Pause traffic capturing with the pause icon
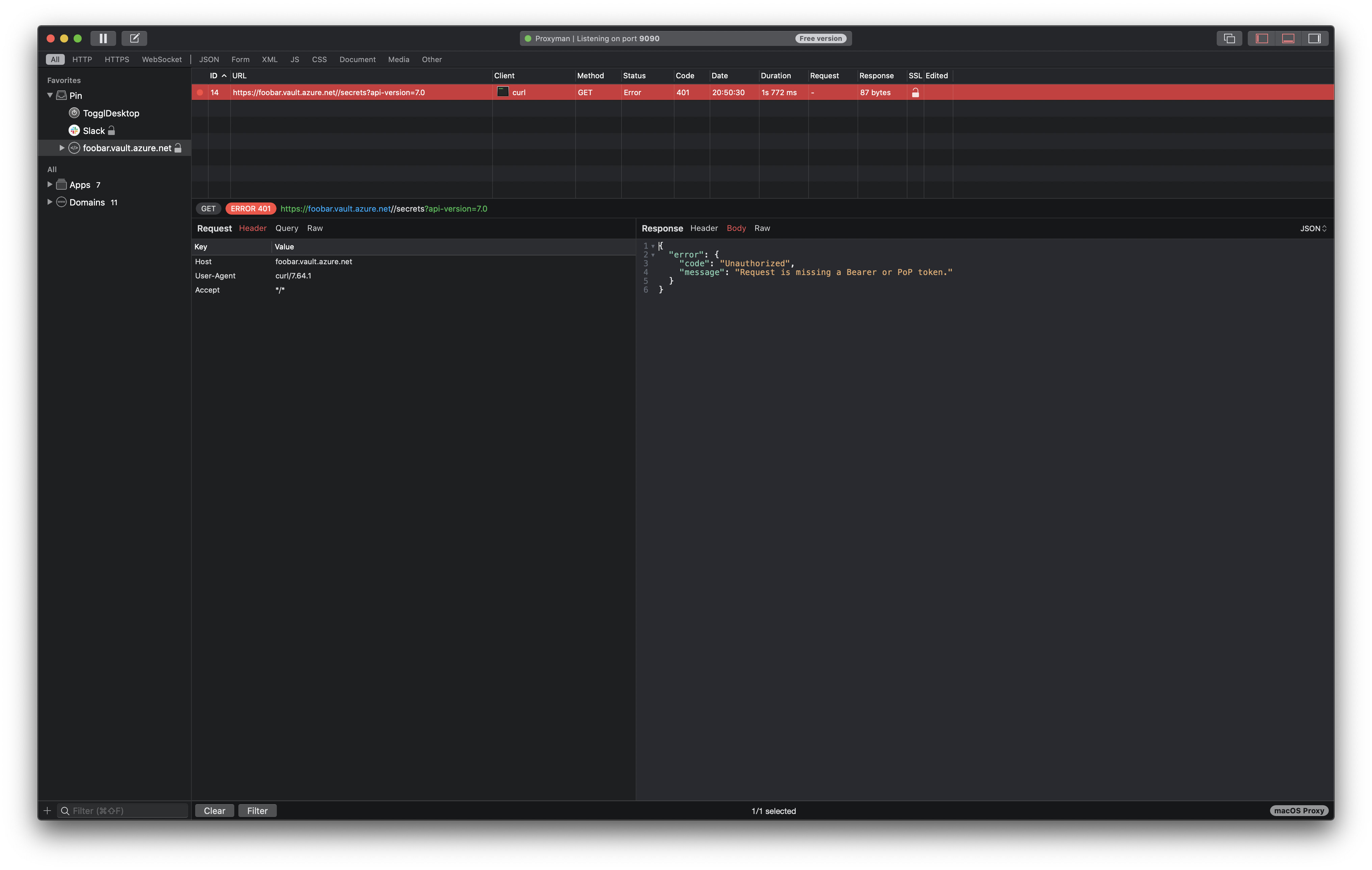This screenshot has width=1372, height=870. (103, 38)
